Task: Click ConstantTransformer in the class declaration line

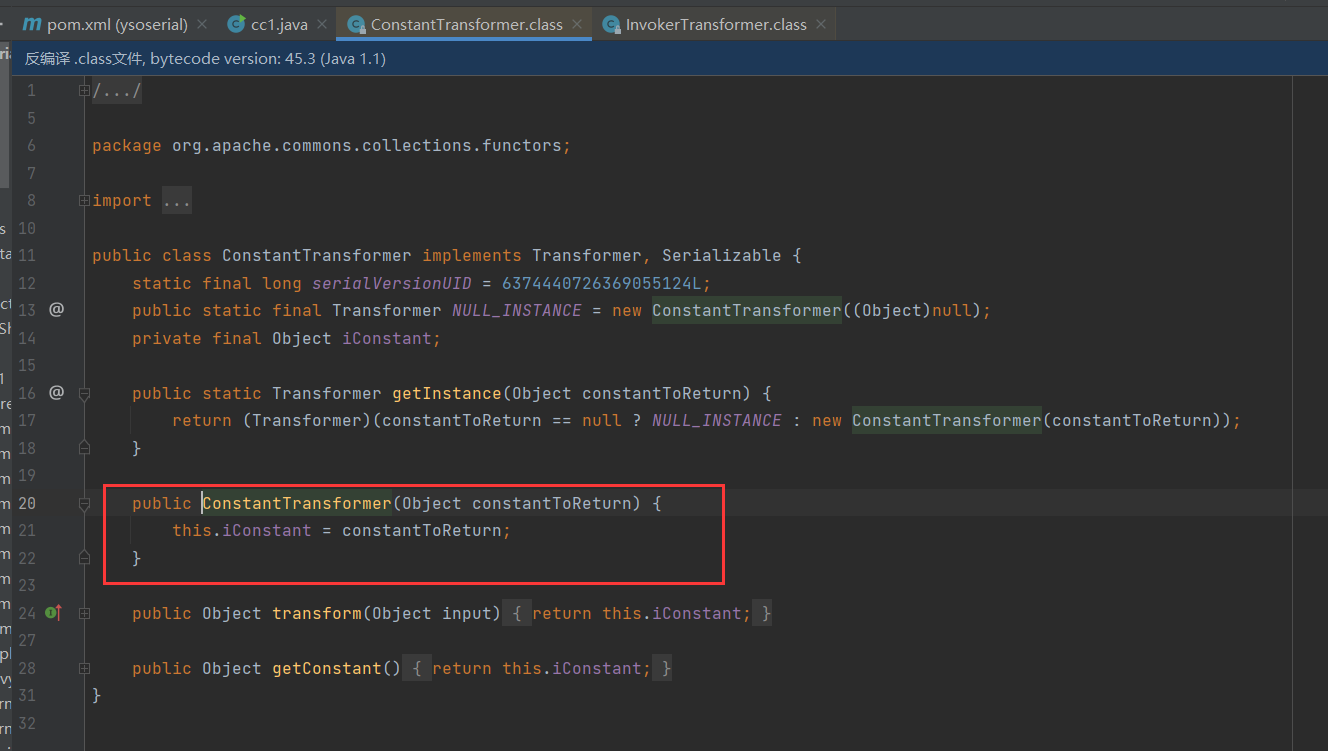Action: (x=316, y=256)
